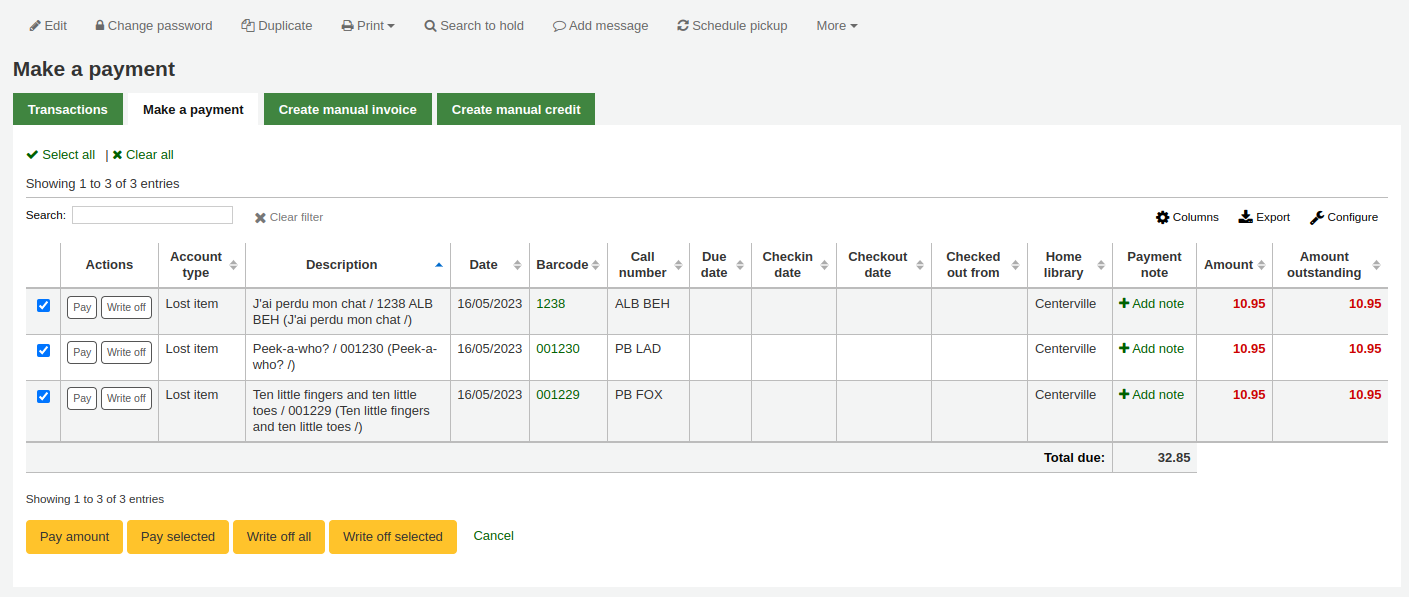Uncheck the J'ai perdu mon chat row
This screenshot has width=1409, height=597.
43,305
